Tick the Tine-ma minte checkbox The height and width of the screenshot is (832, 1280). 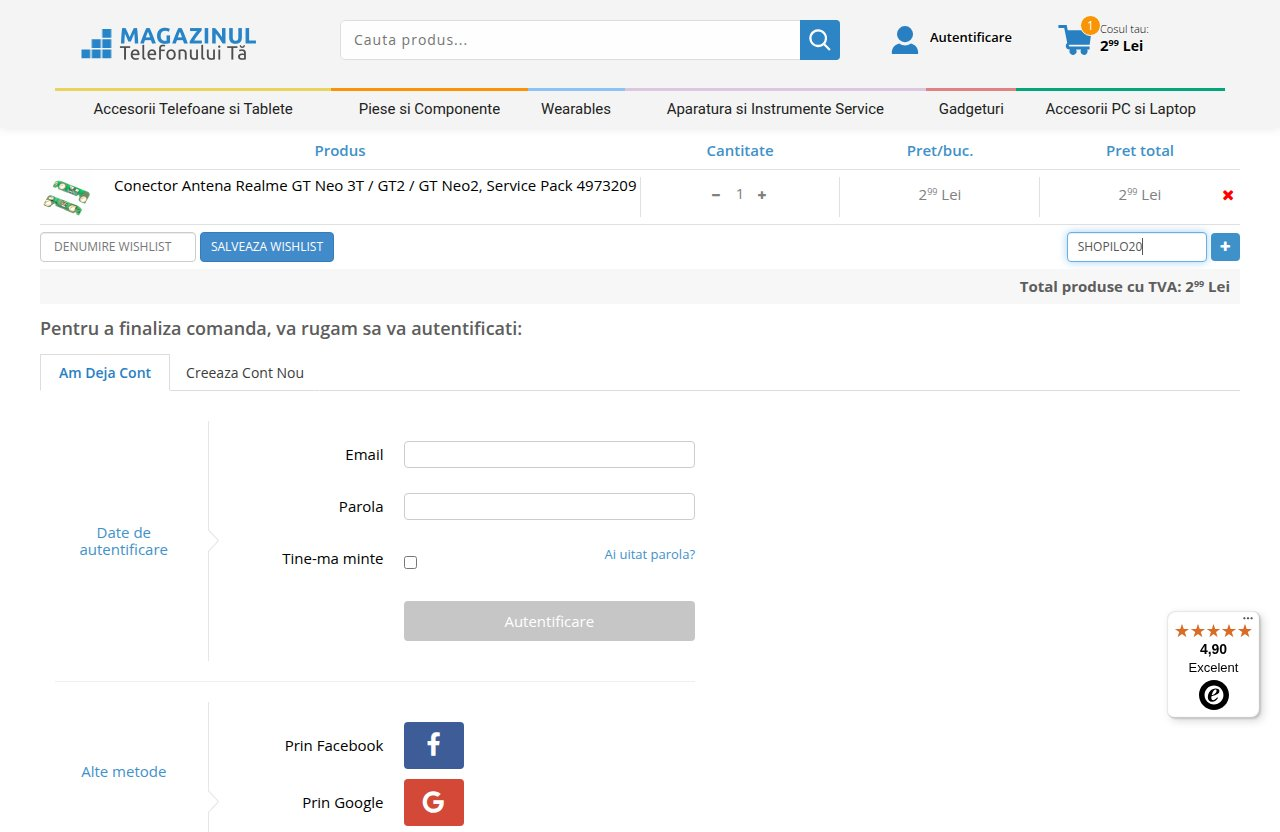coord(410,562)
